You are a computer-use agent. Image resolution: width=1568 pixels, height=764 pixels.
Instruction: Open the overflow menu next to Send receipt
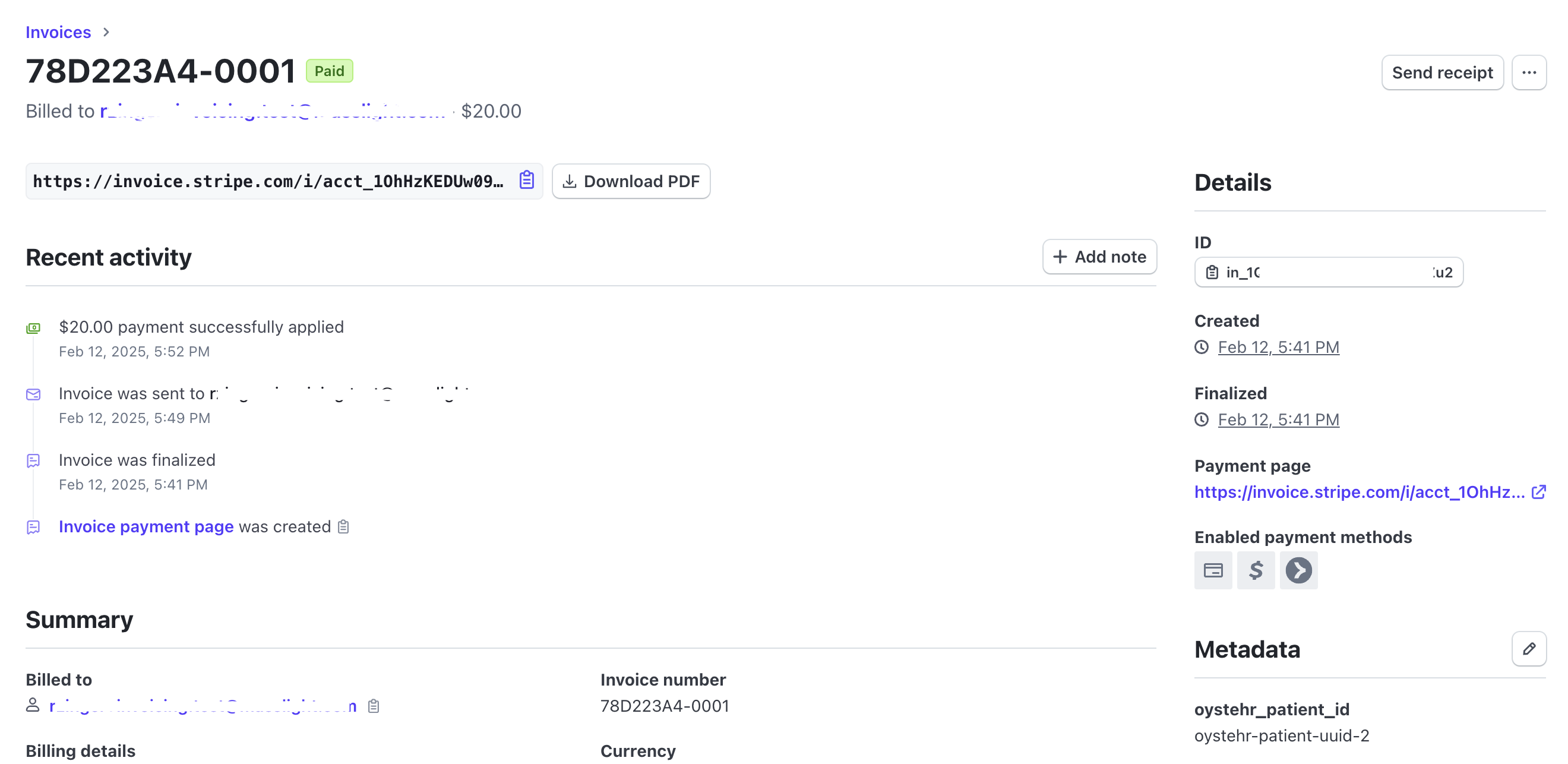1529,72
